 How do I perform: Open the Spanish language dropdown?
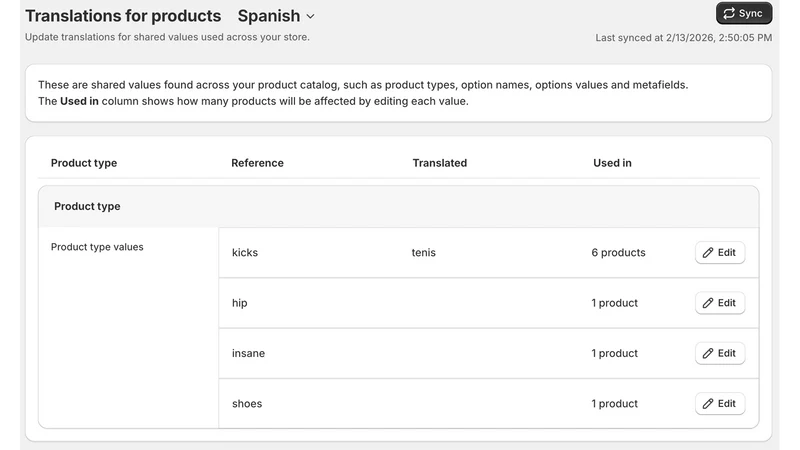click(x=276, y=16)
